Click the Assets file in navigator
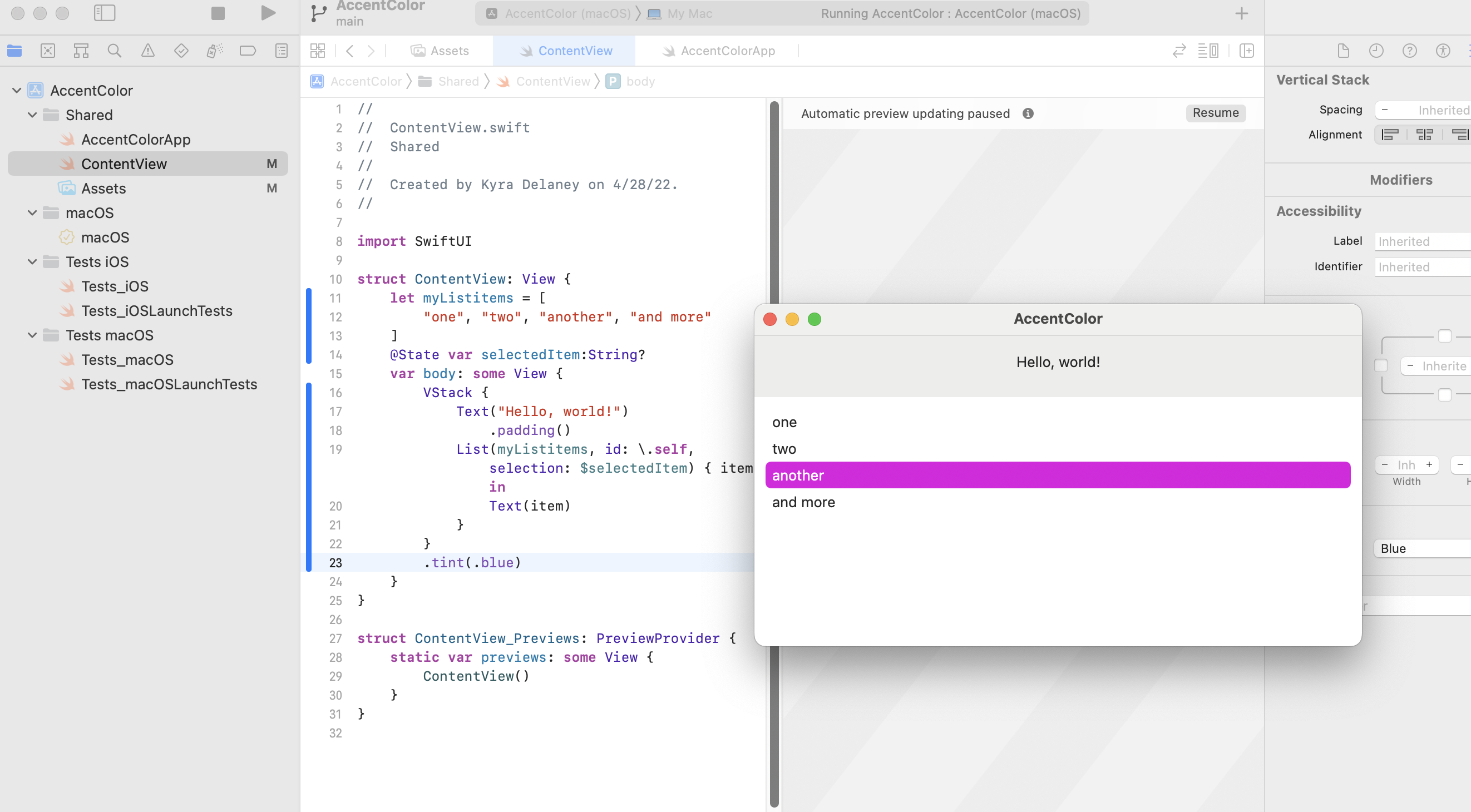1471x812 pixels. 103,188
